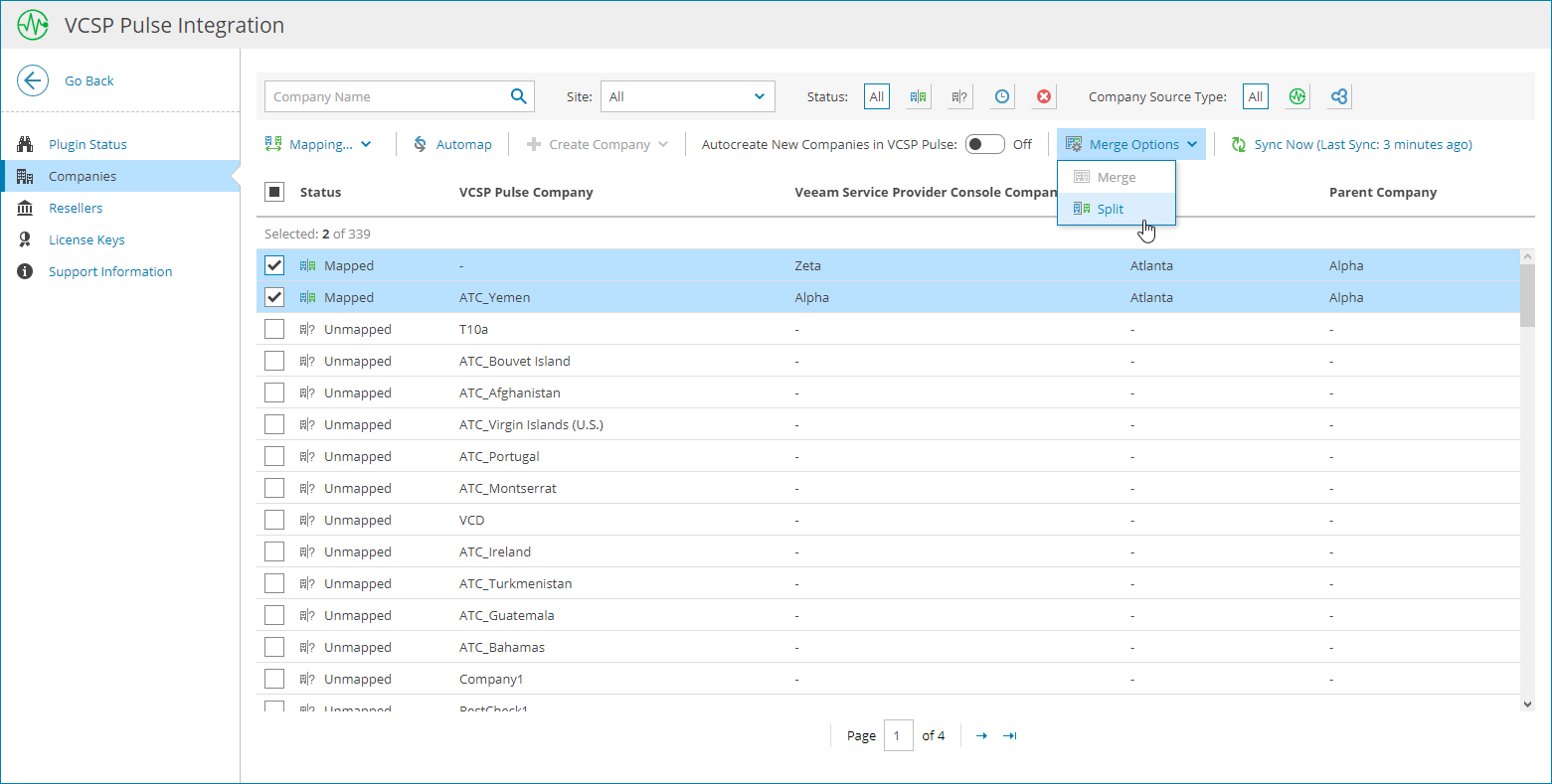The height and width of the screenshot is (784, 1552).
Task: Click Go Back link
Action: click(89, 80)
